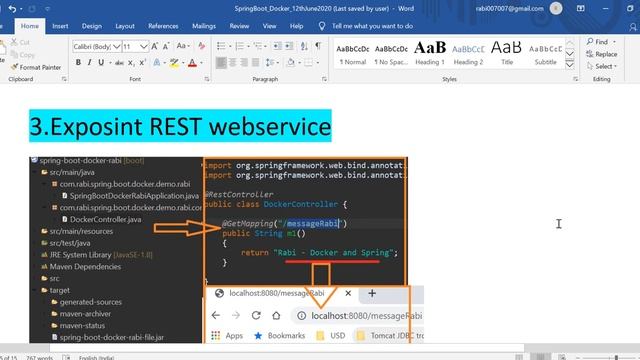This screenshot has height=360, width=640.
Task: Click the Text Effects icon
Action: pyautogui.click(x=157, y=63)
